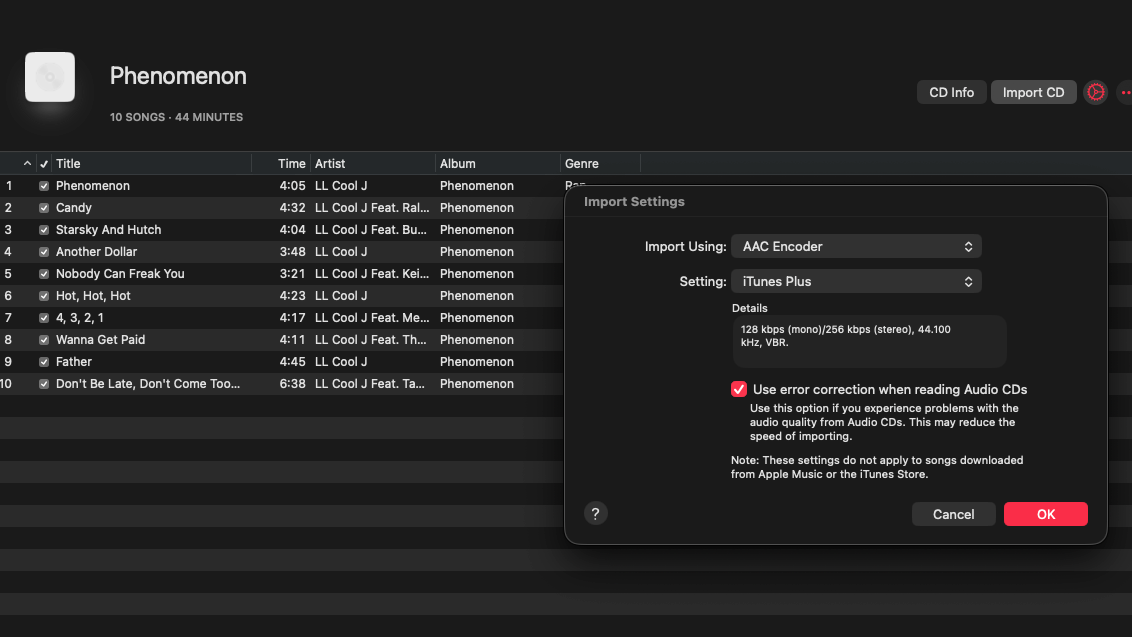Image resolution: width=1132 pixels, height=637 pixels.
Task: Uncheck the Father track checkbox
Action: tap(44, 362)
